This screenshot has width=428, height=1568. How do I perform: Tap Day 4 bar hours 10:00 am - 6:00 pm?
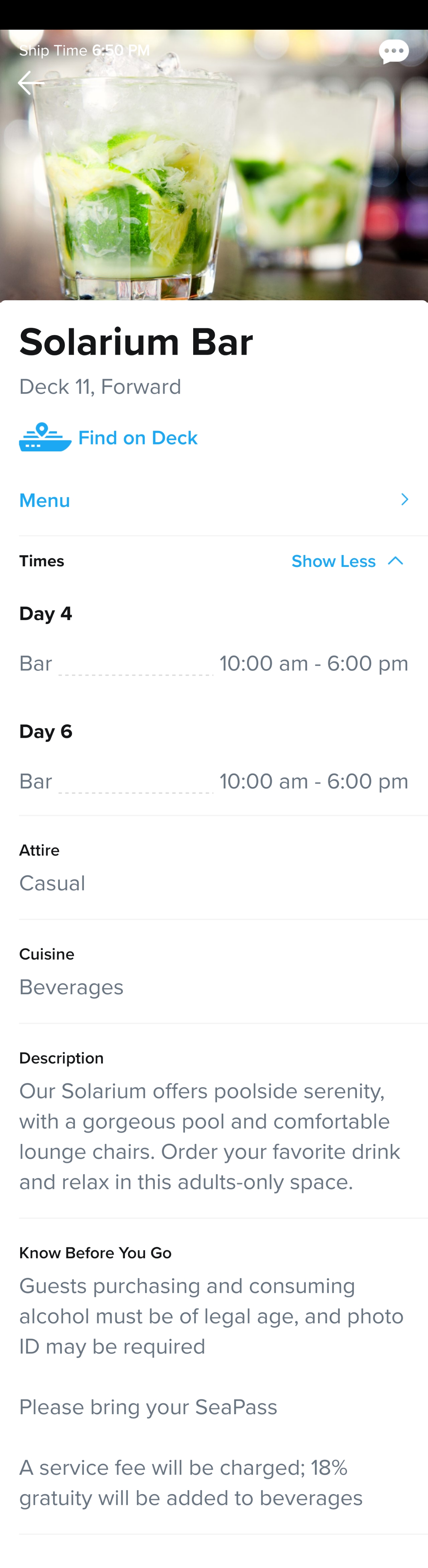(313, 664)
